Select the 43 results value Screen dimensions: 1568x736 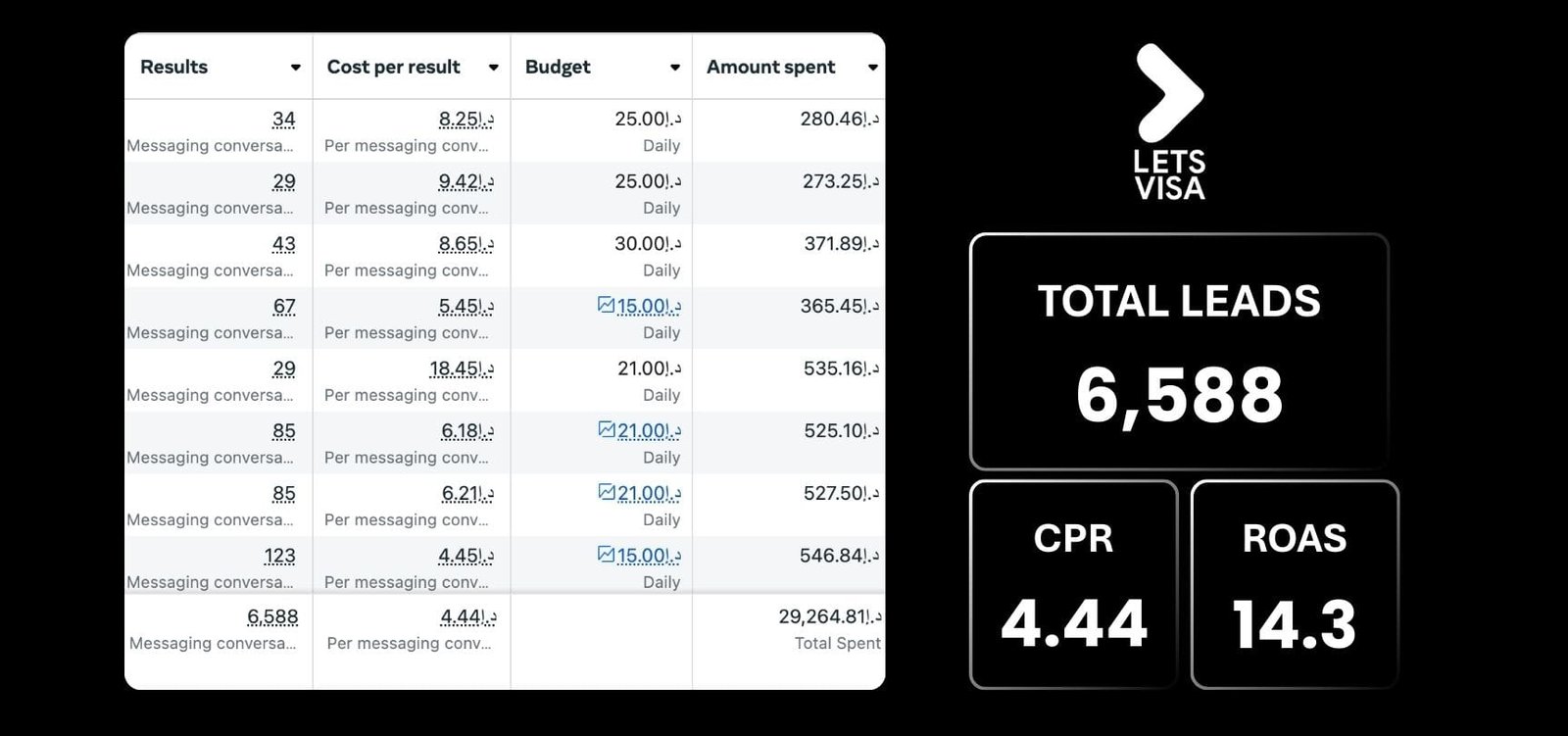(283, 244)
